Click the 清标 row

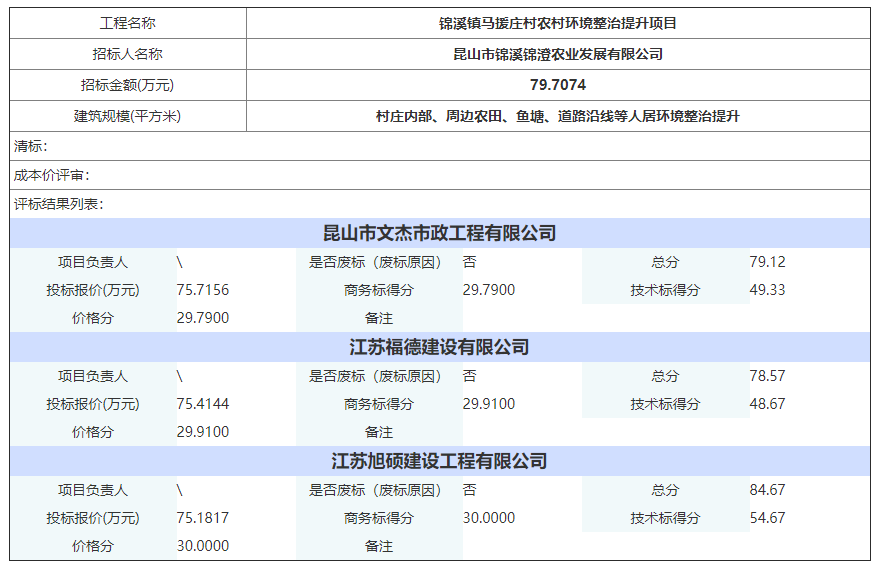[439, 146]
